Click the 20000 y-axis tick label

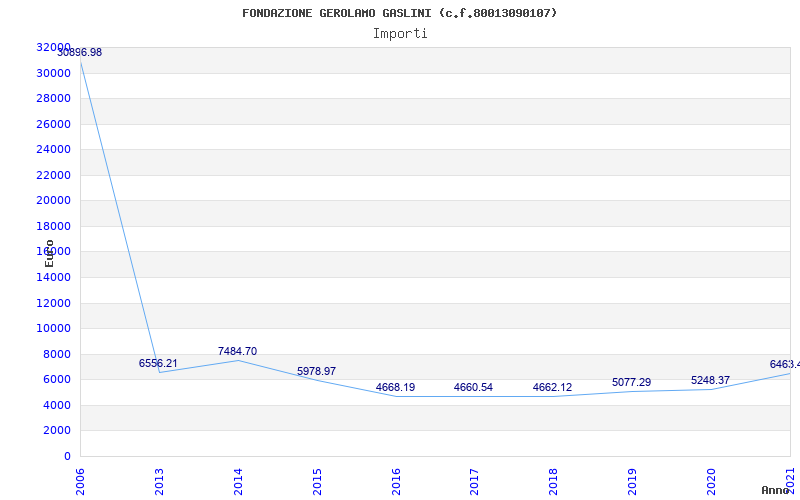coord(54,201)
